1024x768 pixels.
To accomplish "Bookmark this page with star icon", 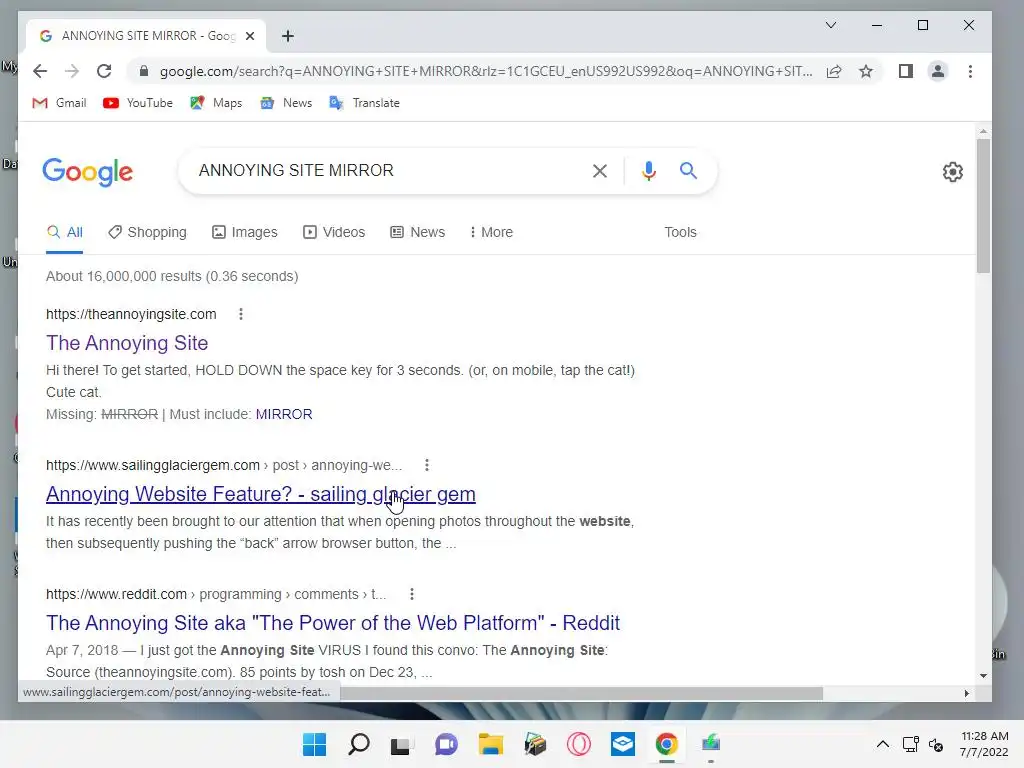I will coord(866,71).
